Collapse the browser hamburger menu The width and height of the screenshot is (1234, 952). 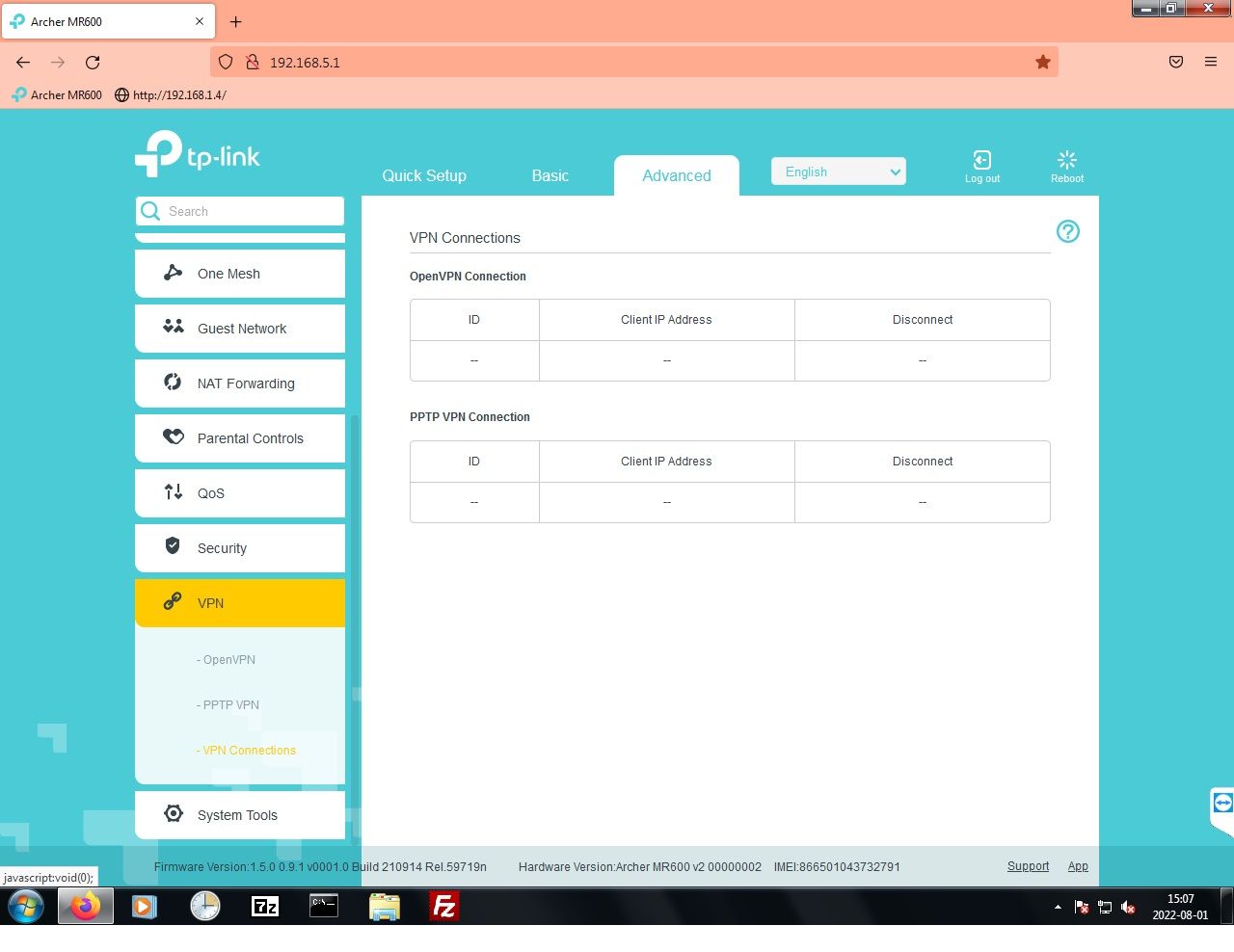pyautogui.click(x=1211, y=61)
